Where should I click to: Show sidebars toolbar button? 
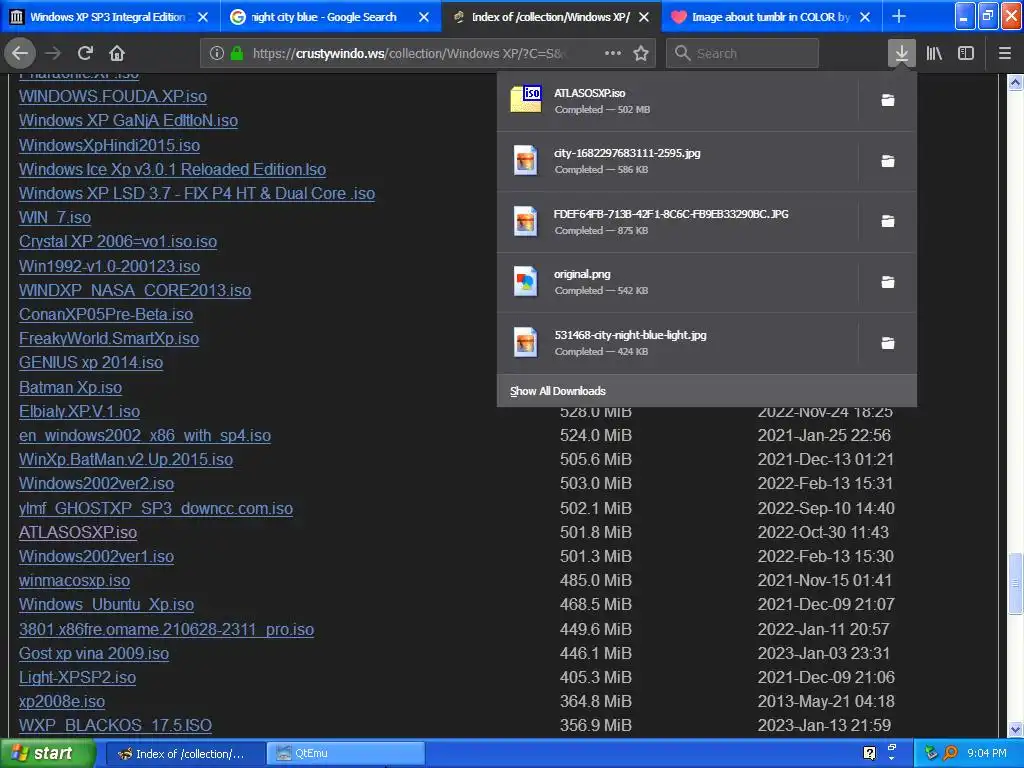click(966, 54)
